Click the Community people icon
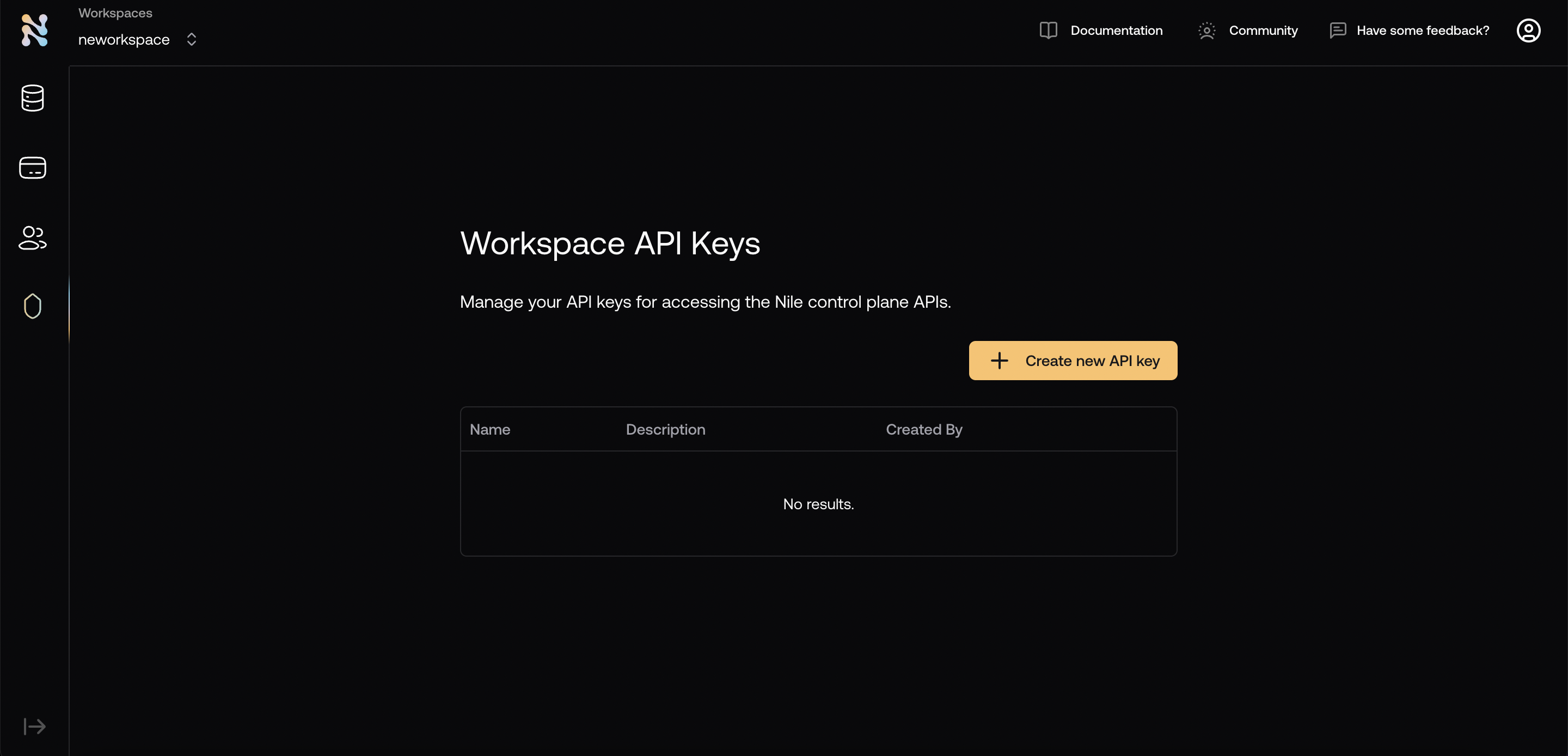The width and height of the screenshot is (1568, 756). (x=1206, y=31)
